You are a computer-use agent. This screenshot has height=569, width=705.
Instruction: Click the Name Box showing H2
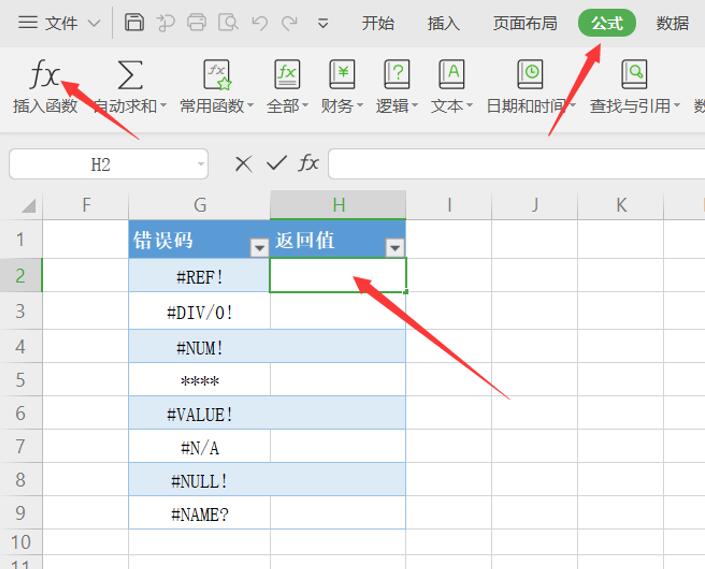[x=108, y=164]
